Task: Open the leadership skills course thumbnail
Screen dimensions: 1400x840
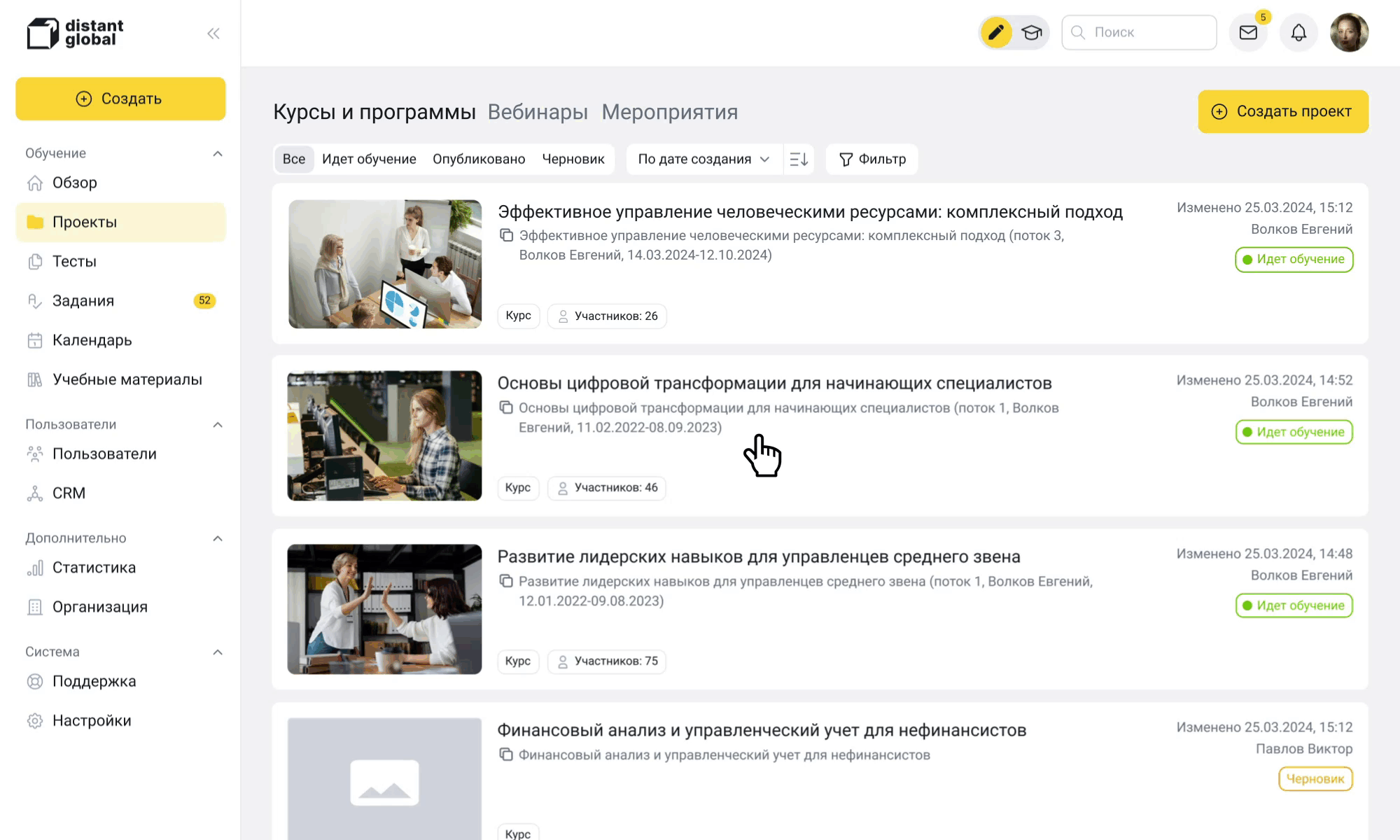Action: (x=384, y=609)
